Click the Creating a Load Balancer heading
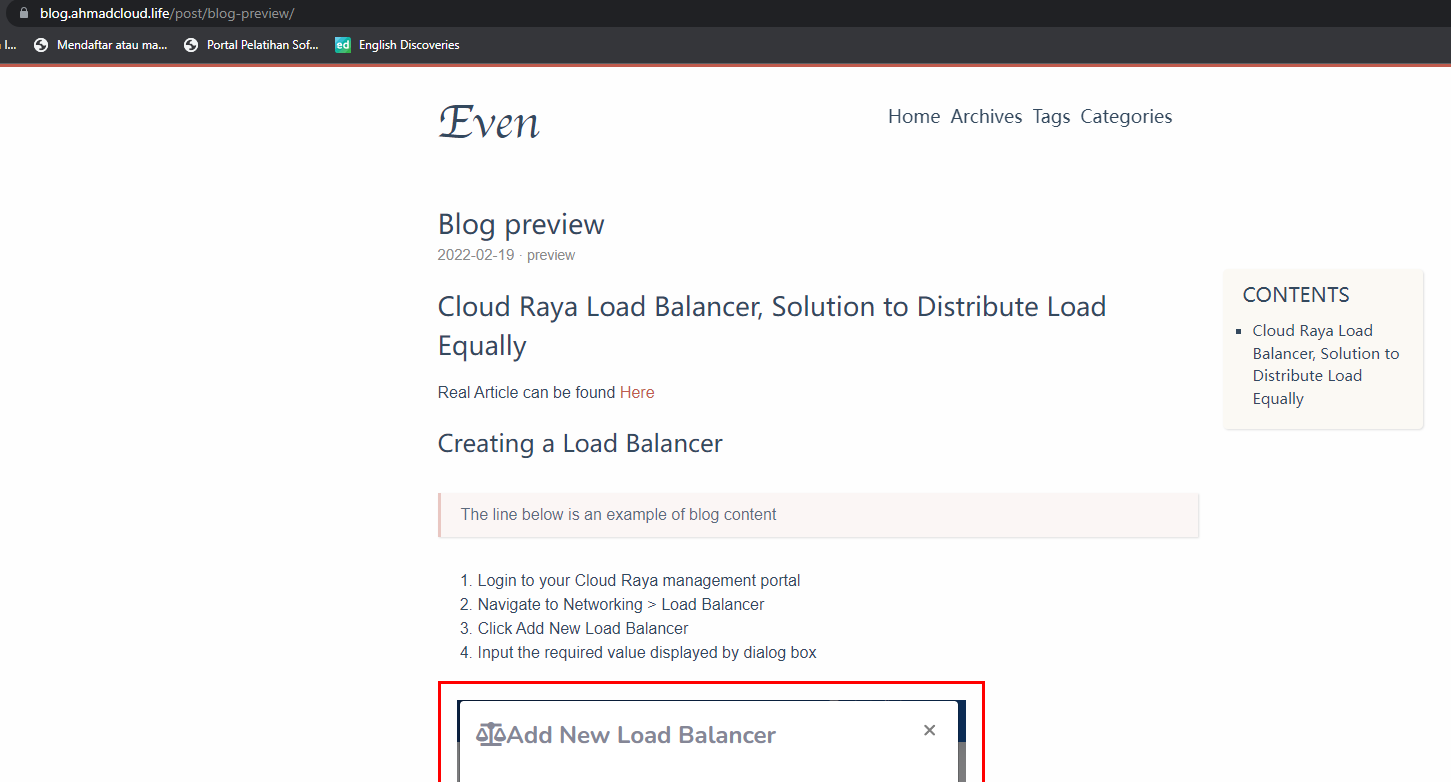 point(580,443)
